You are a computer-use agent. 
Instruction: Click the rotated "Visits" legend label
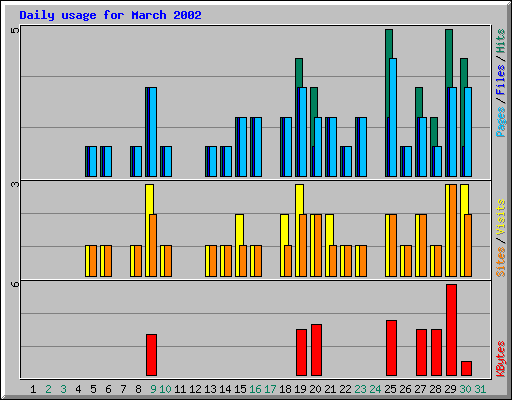coord(500,218)
